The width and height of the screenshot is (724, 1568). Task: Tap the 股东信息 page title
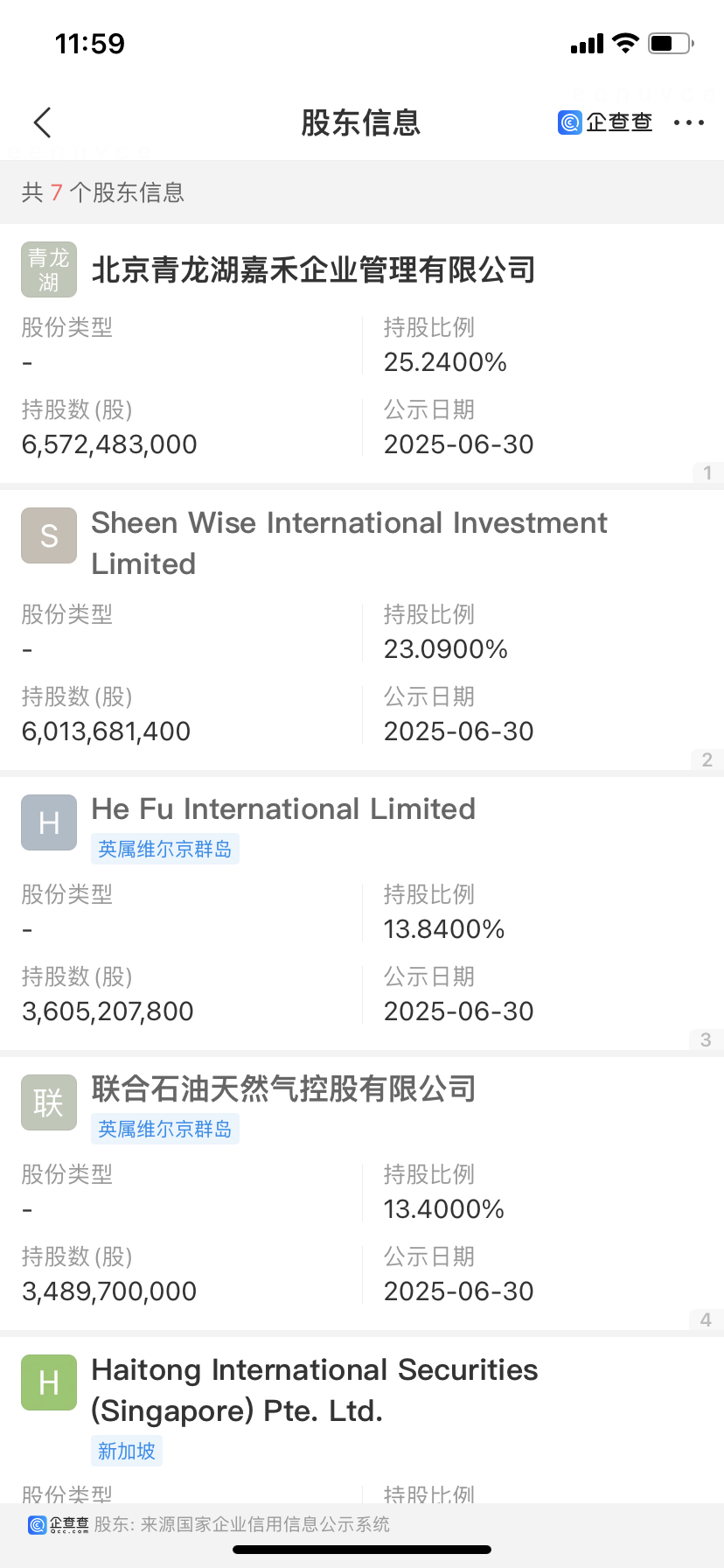click(x=360, y=123)
